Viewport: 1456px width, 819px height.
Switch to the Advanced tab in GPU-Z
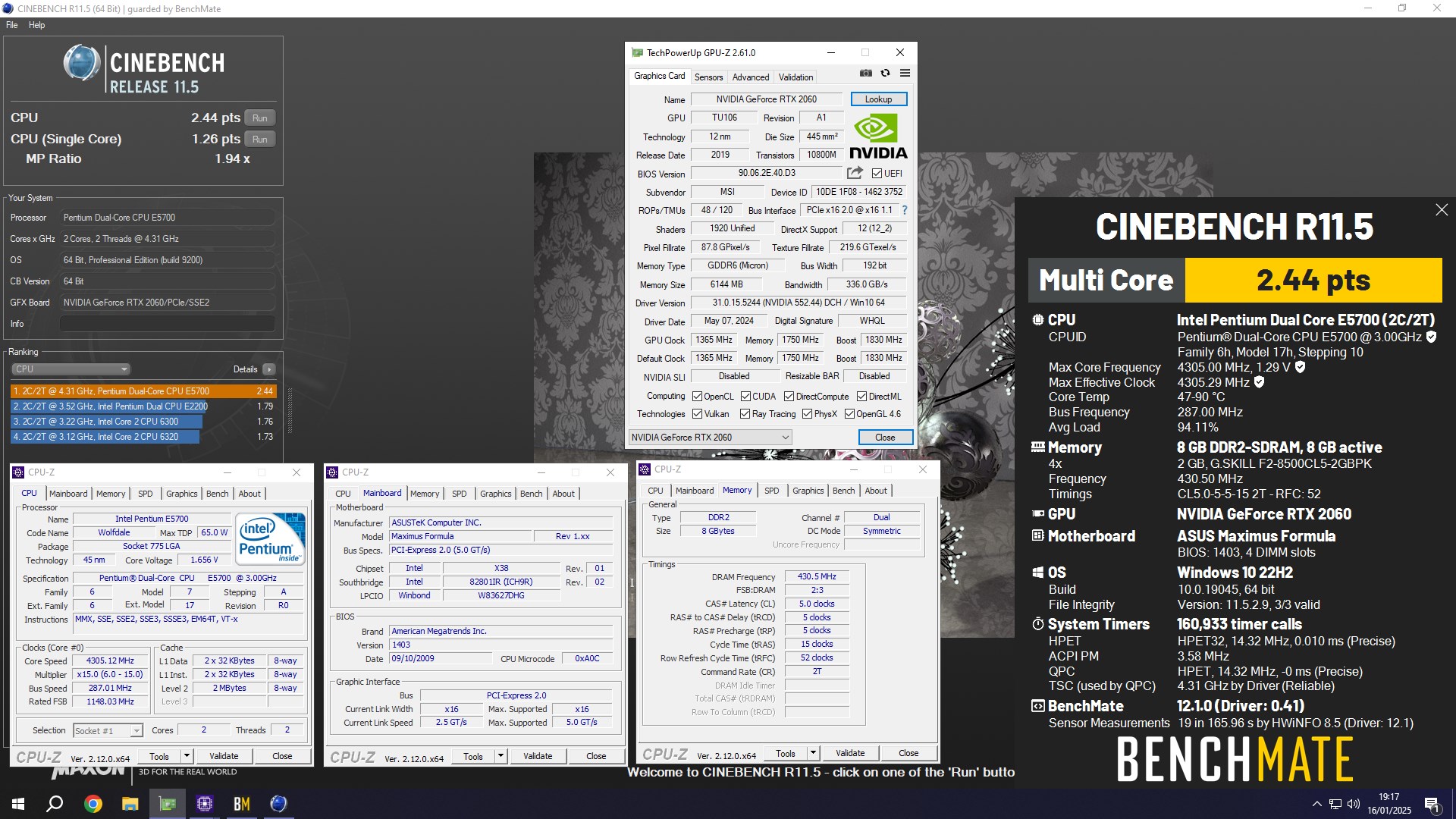coord(750,77)
